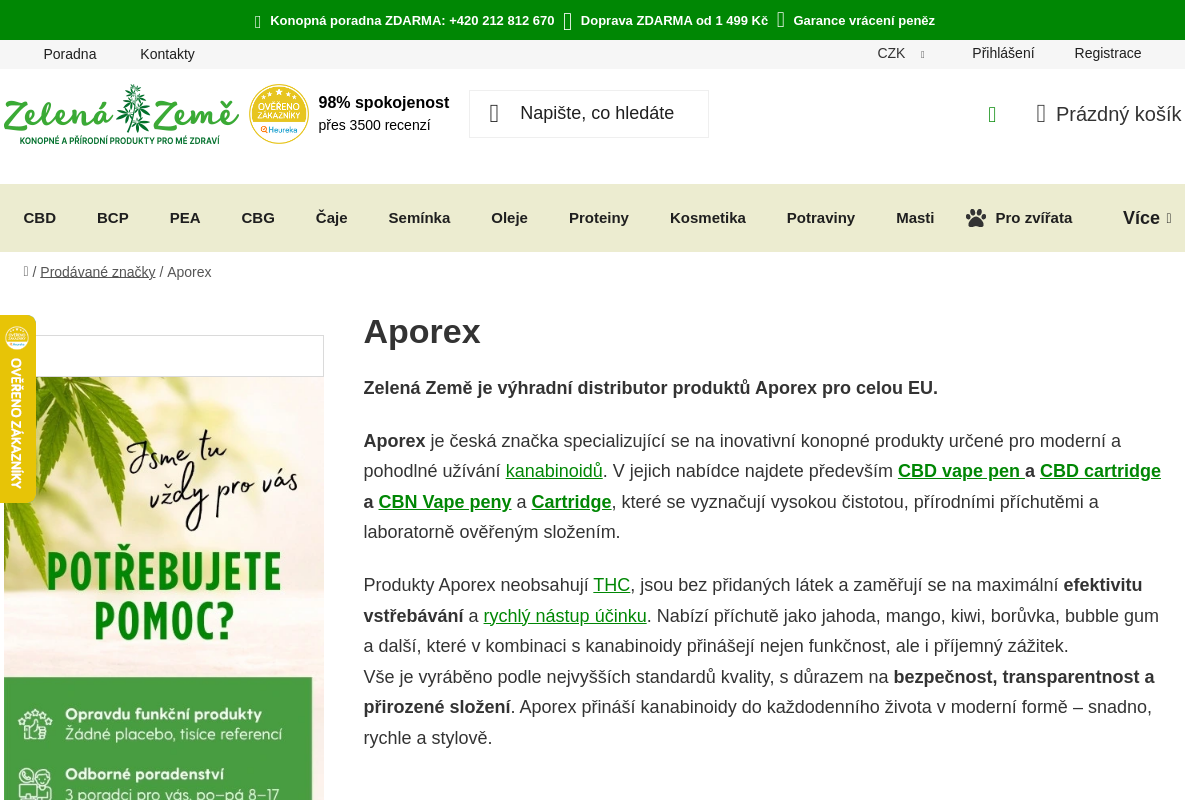
Task: Open the Pro zvířata category
Action: [x=1019, y=218]
